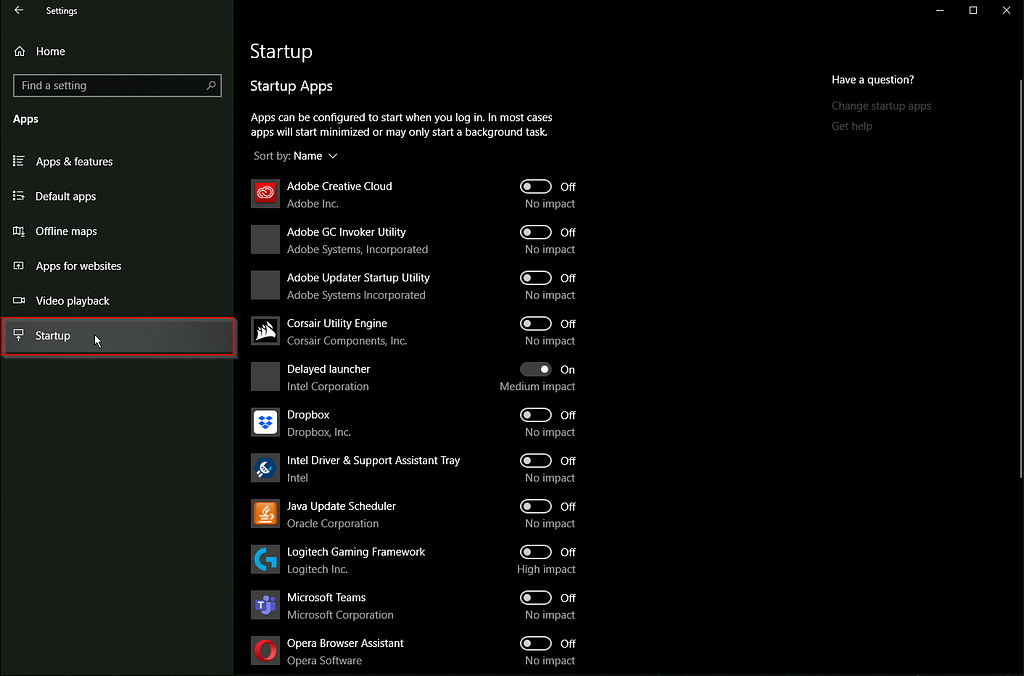The height and width of the screenshot is (676, 1024).
Task: Click the 'Adobe Inc.' publisher text
Action: point(313,204)
